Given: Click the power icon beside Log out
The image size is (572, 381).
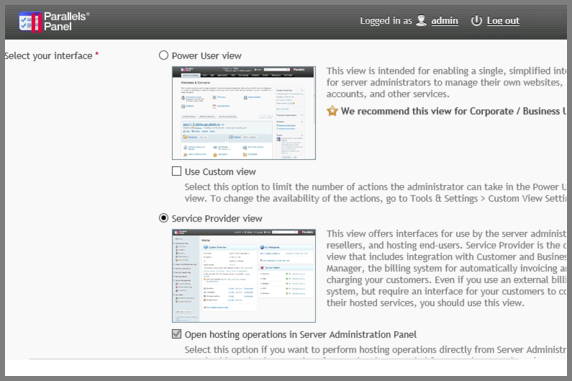Looking at the screenshot, I should [476, 20].
